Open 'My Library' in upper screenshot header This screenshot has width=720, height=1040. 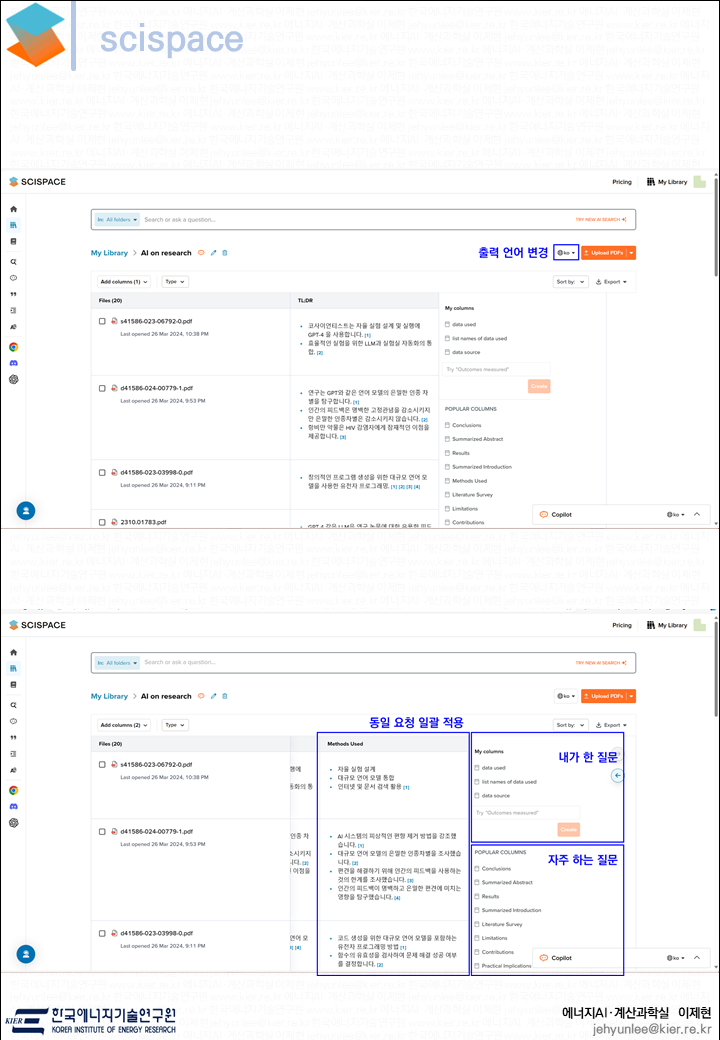tap(667, 182)
